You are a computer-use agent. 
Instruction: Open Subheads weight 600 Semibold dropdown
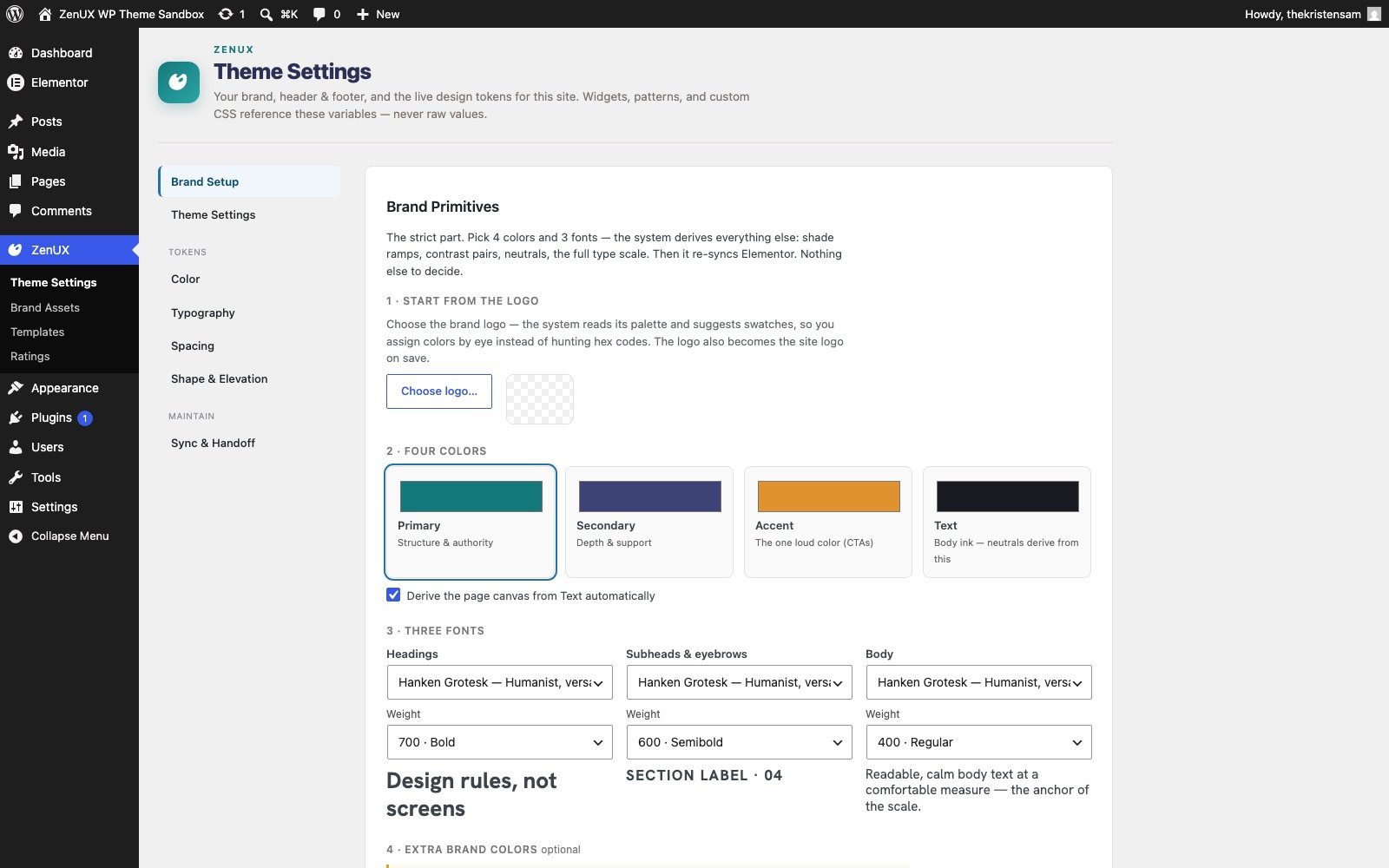coord(740,742)
